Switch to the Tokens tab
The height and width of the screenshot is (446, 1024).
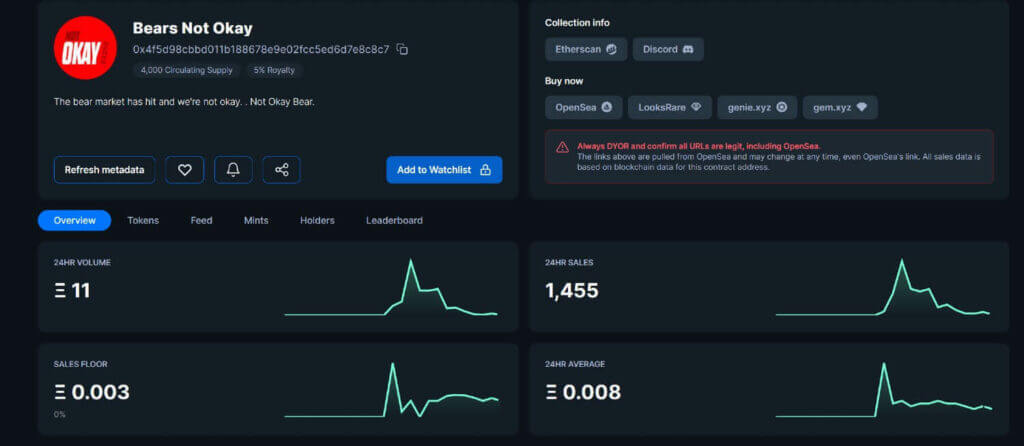tap(143, 221)
